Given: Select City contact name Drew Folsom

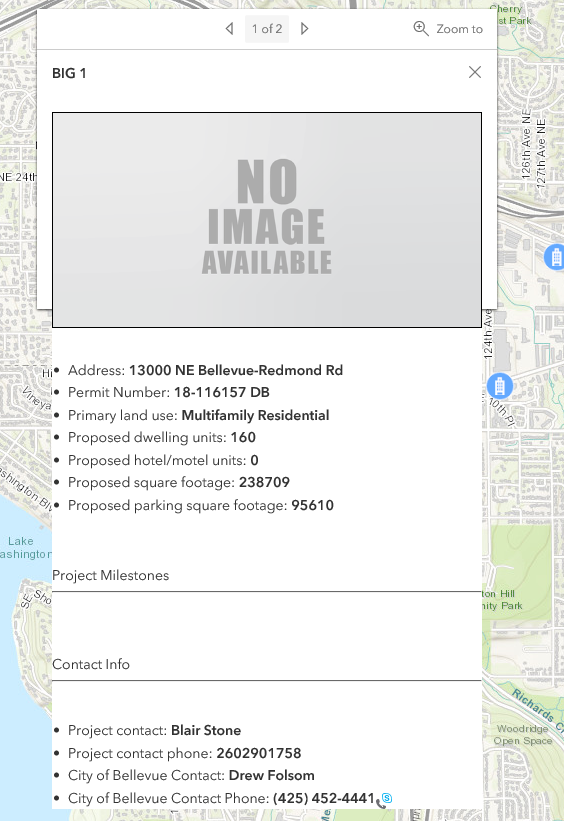Looking at the screenshot, I should 272,775.
